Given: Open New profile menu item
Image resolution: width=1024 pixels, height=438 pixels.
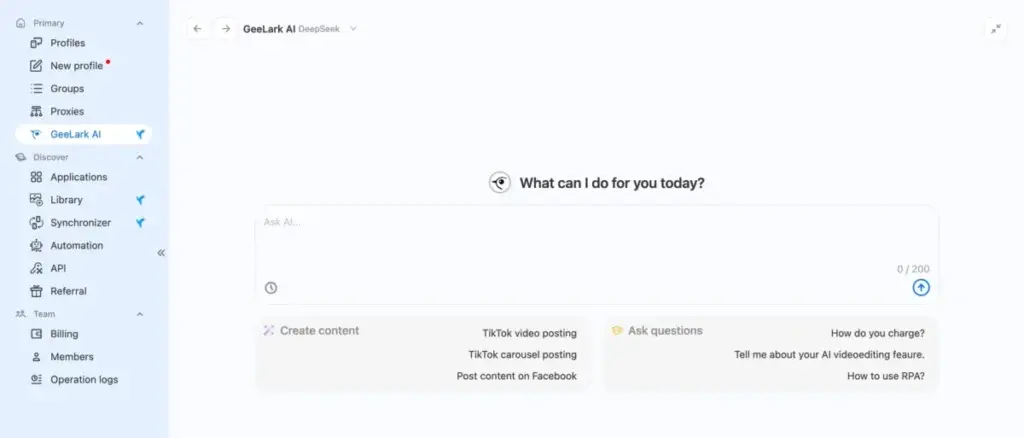Looking at the screenshot, I should 76,66.
